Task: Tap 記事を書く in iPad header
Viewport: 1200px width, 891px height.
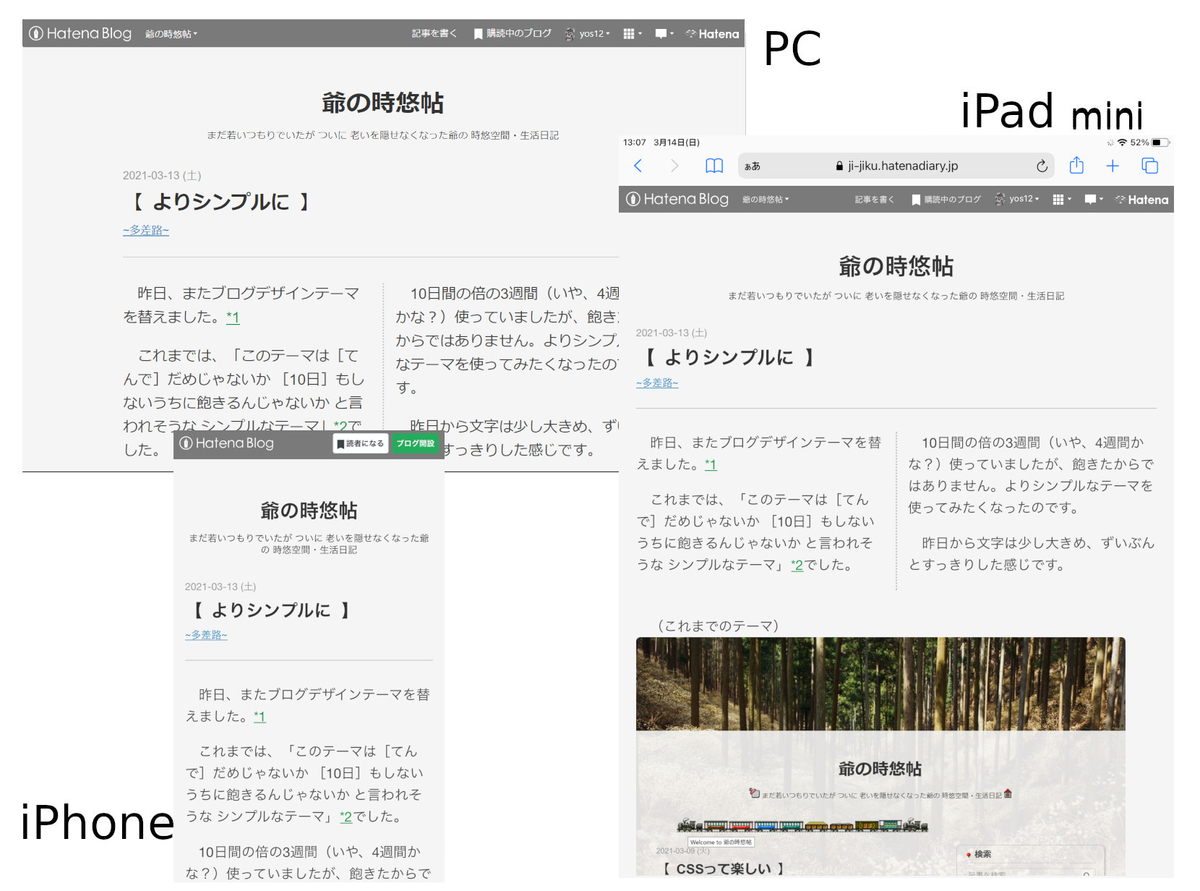Action: point(875,200)
